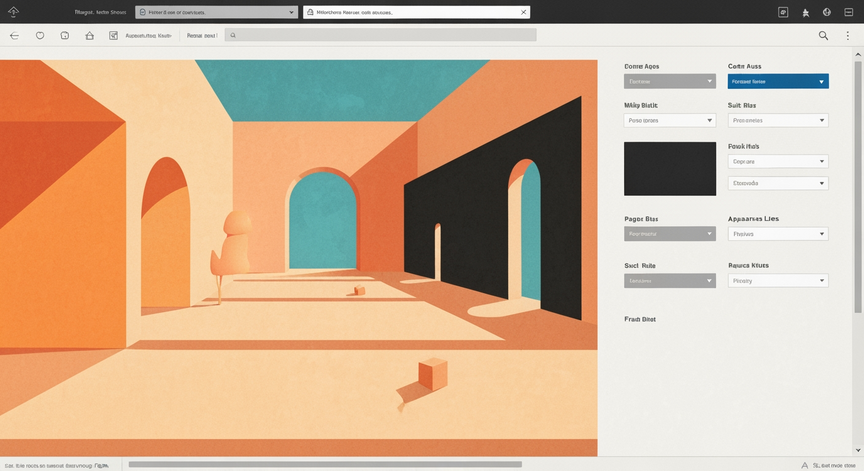Image resolution: width=864 pixels, height=471 pixels.
Task: Click the vertical scrollbar thumb on the right edge
Action: [857, 187]
